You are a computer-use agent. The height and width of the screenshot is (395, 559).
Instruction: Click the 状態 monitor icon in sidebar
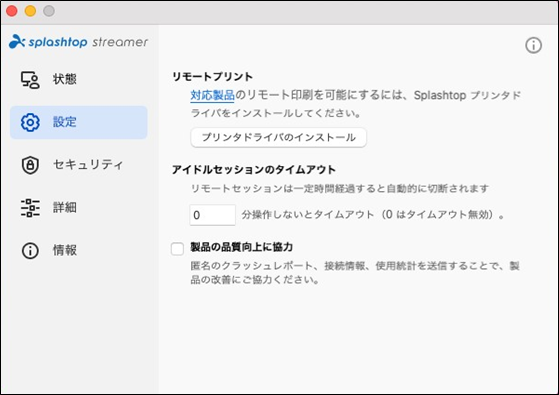(30, 79)
